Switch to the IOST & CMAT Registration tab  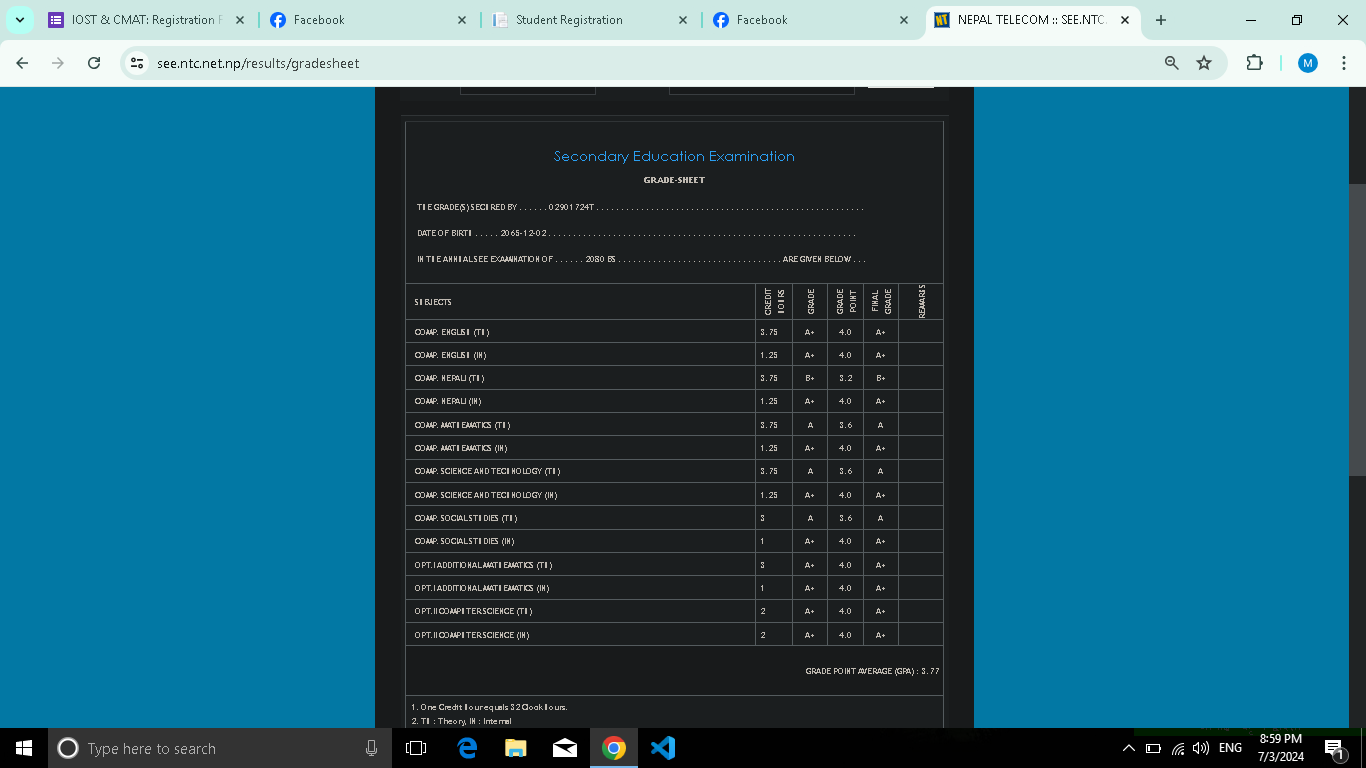[x=140, y=20]
